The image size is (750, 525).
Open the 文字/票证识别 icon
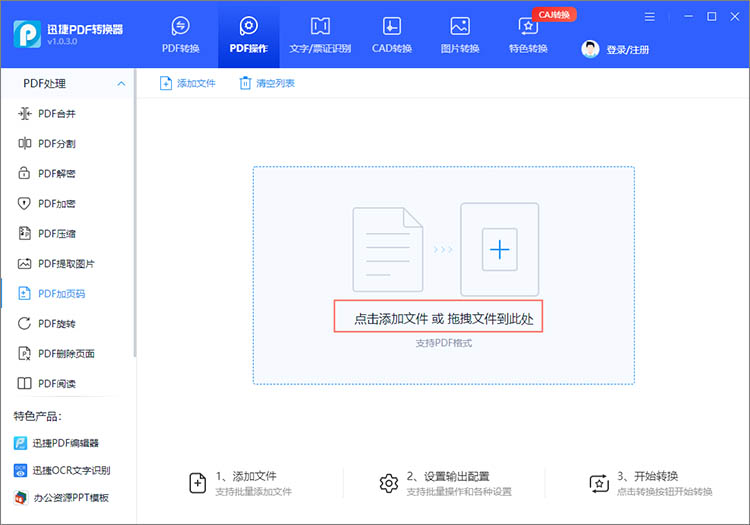320,26
